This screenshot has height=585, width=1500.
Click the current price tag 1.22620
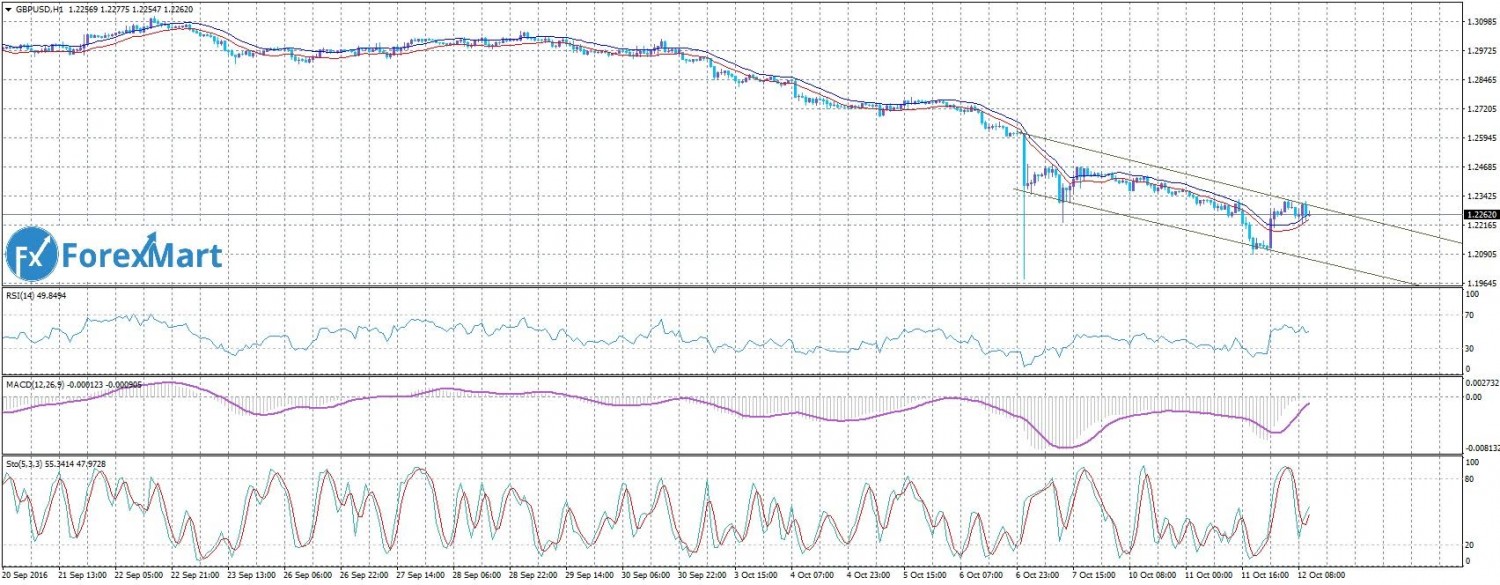click(x=1478, y=214)
